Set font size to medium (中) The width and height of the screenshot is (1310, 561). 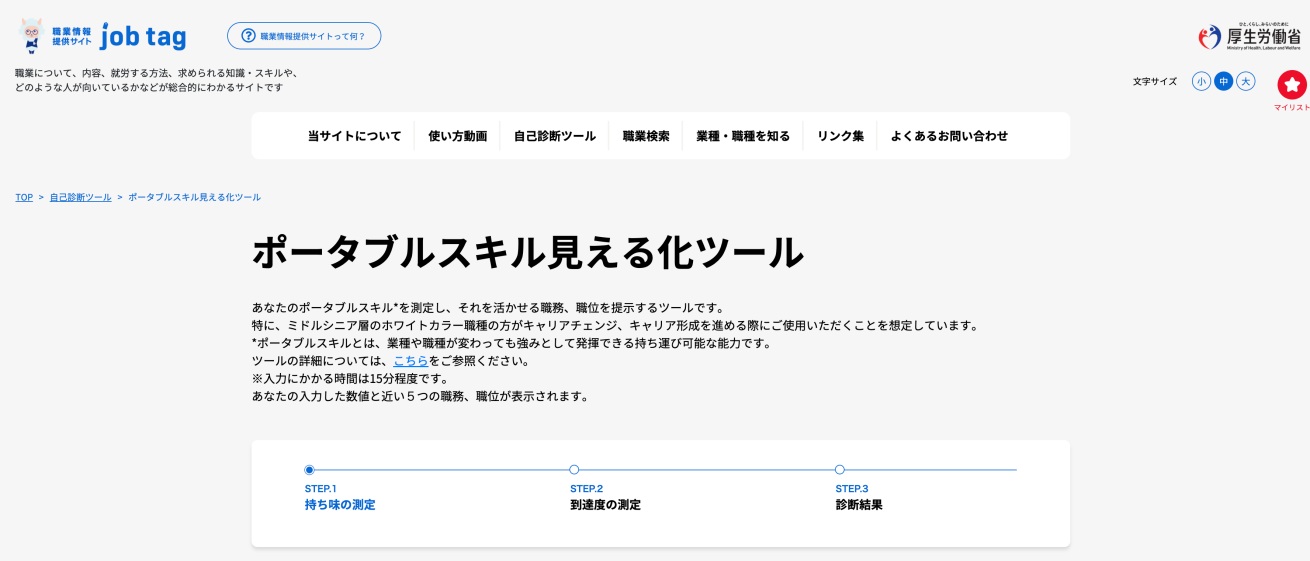click(x=1223, y=81)
